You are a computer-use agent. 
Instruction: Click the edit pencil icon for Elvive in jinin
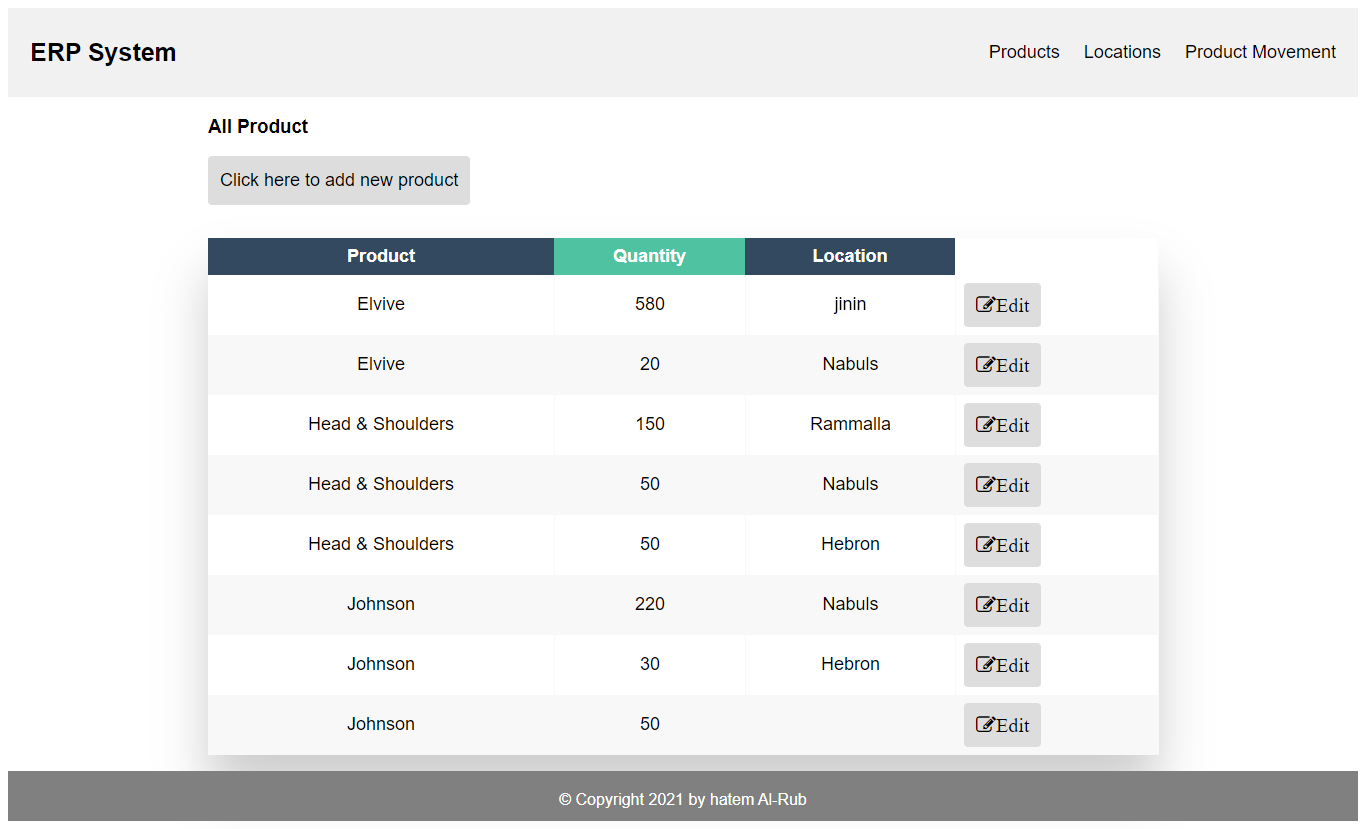click(x=985, y=305)
